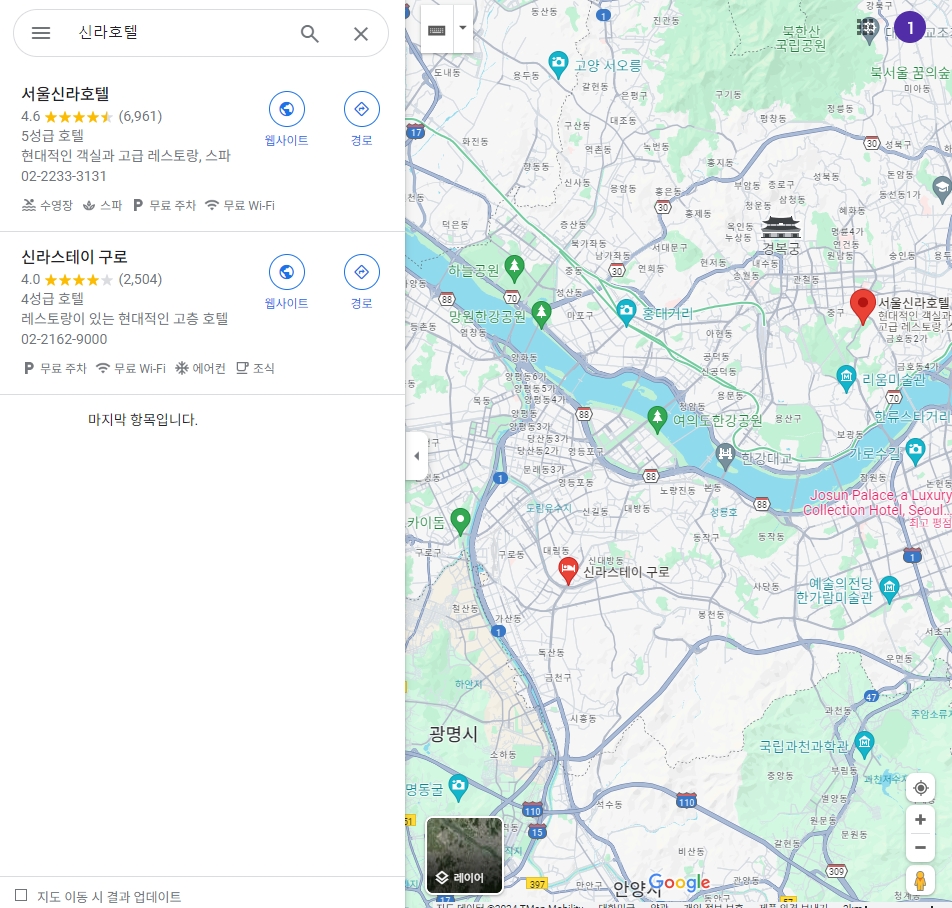Click the 신라스테이 구로 map label

coord(626,572)
